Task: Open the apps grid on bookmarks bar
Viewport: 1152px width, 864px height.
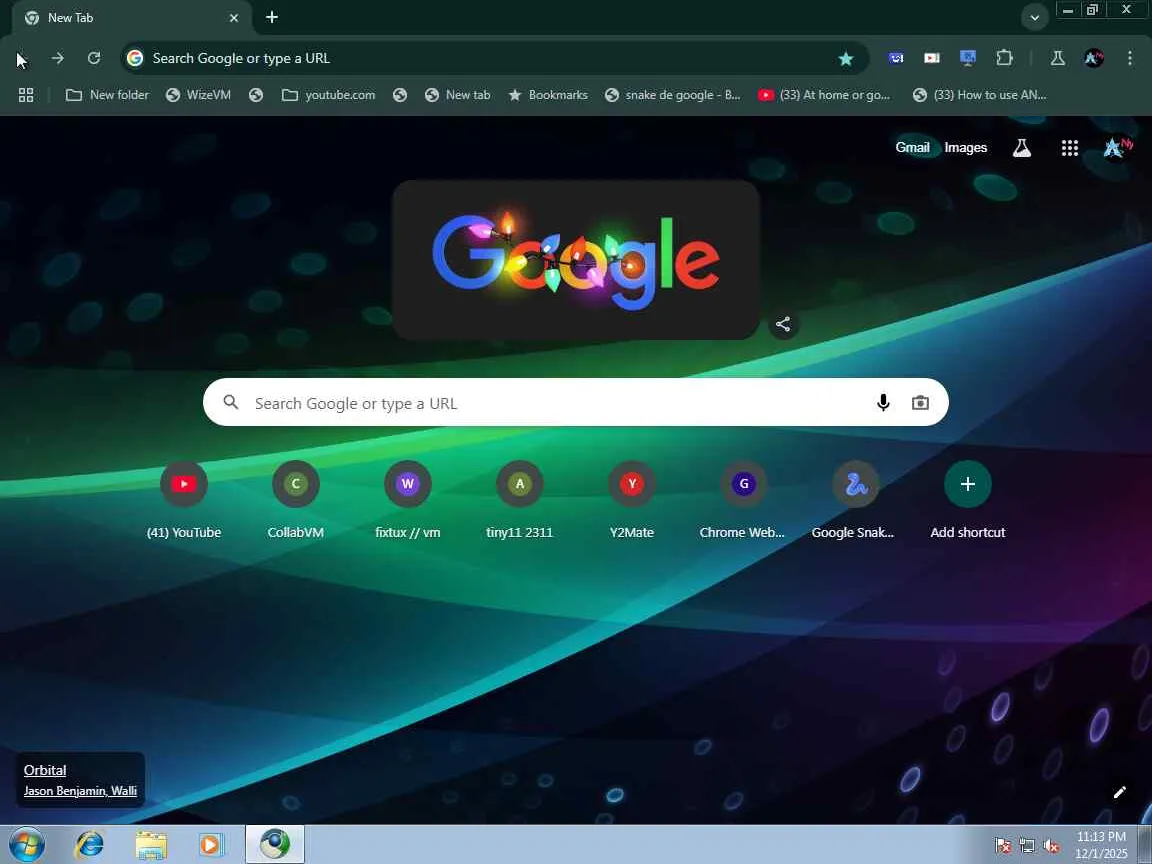Action: [x=26, y=95]
